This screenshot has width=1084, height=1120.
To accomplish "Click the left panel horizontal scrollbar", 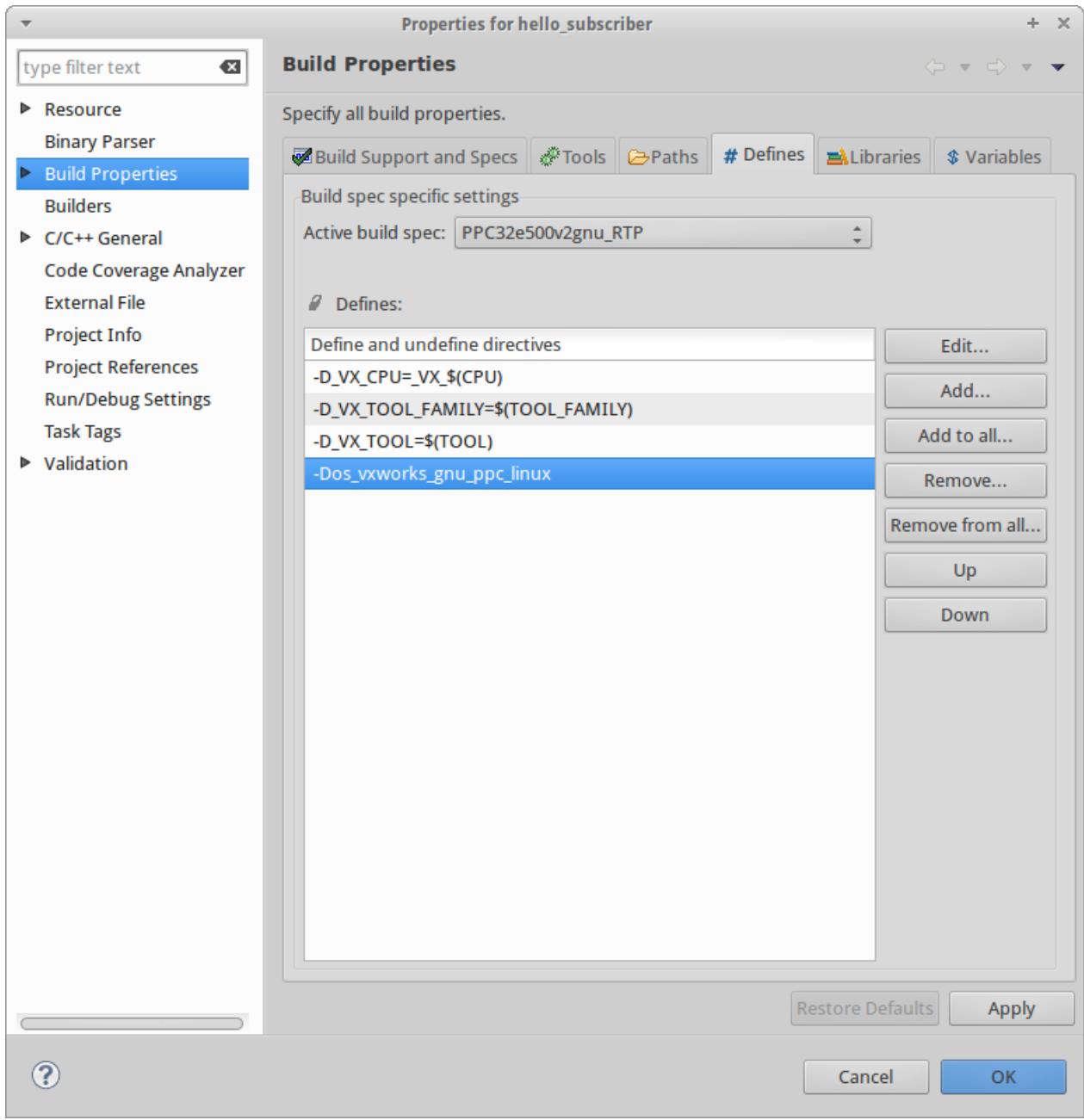I will click(132, 1024).
